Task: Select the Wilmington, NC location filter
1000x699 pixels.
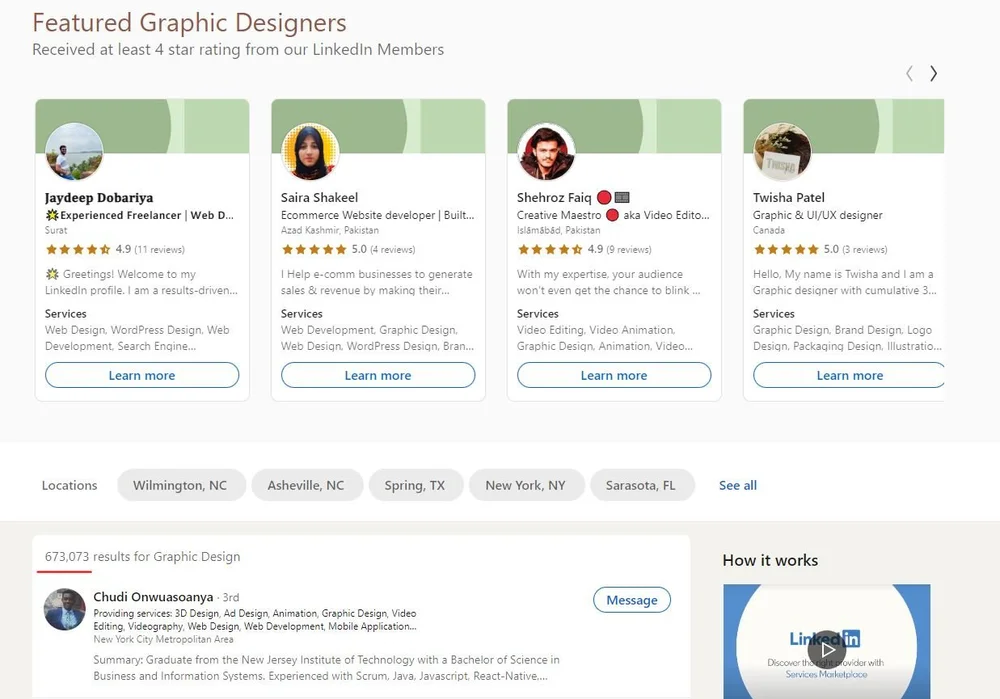Action: (180, 485)
